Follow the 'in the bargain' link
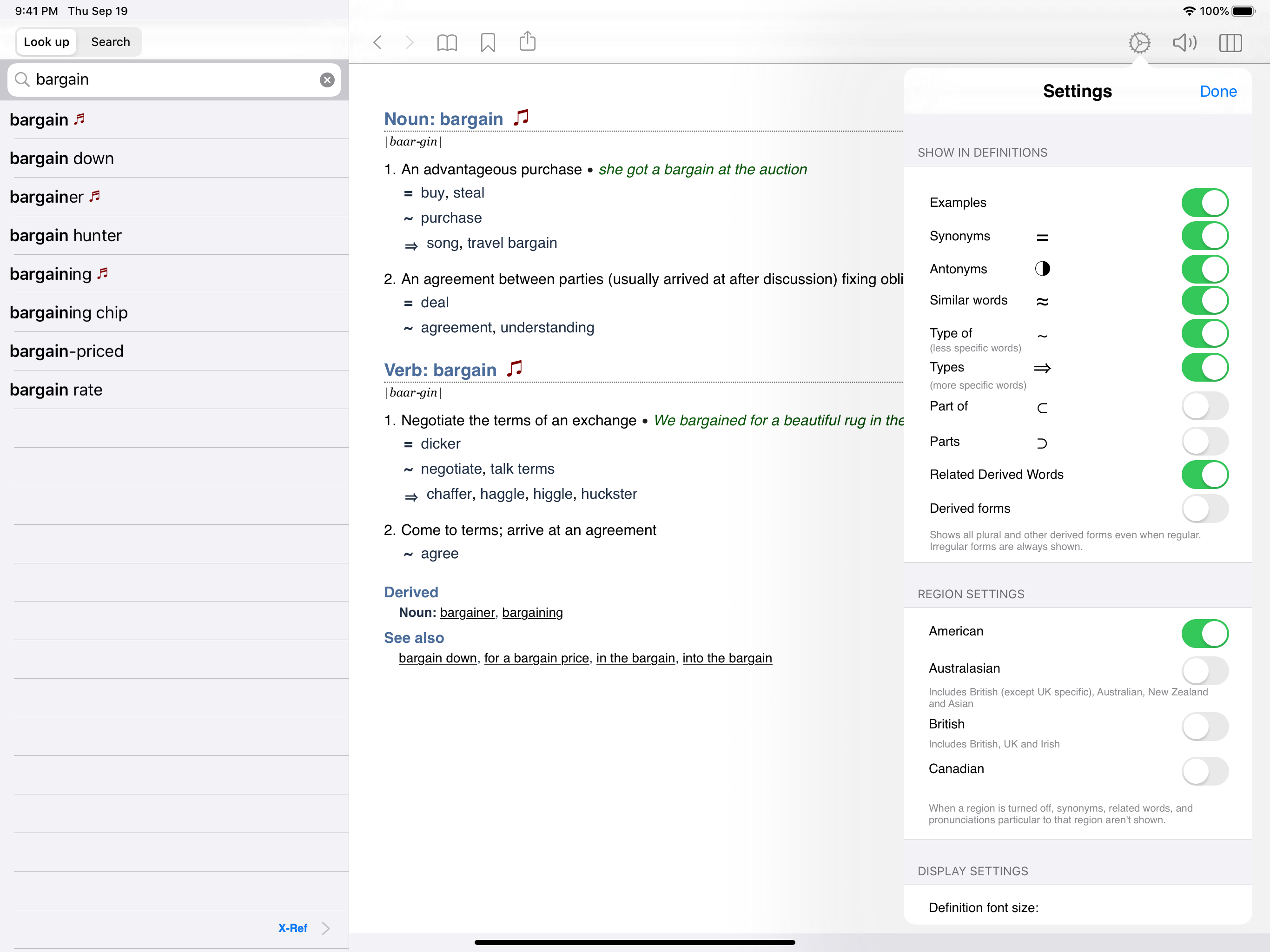This screenshot has width=1270, height=952. pos(635,658)
